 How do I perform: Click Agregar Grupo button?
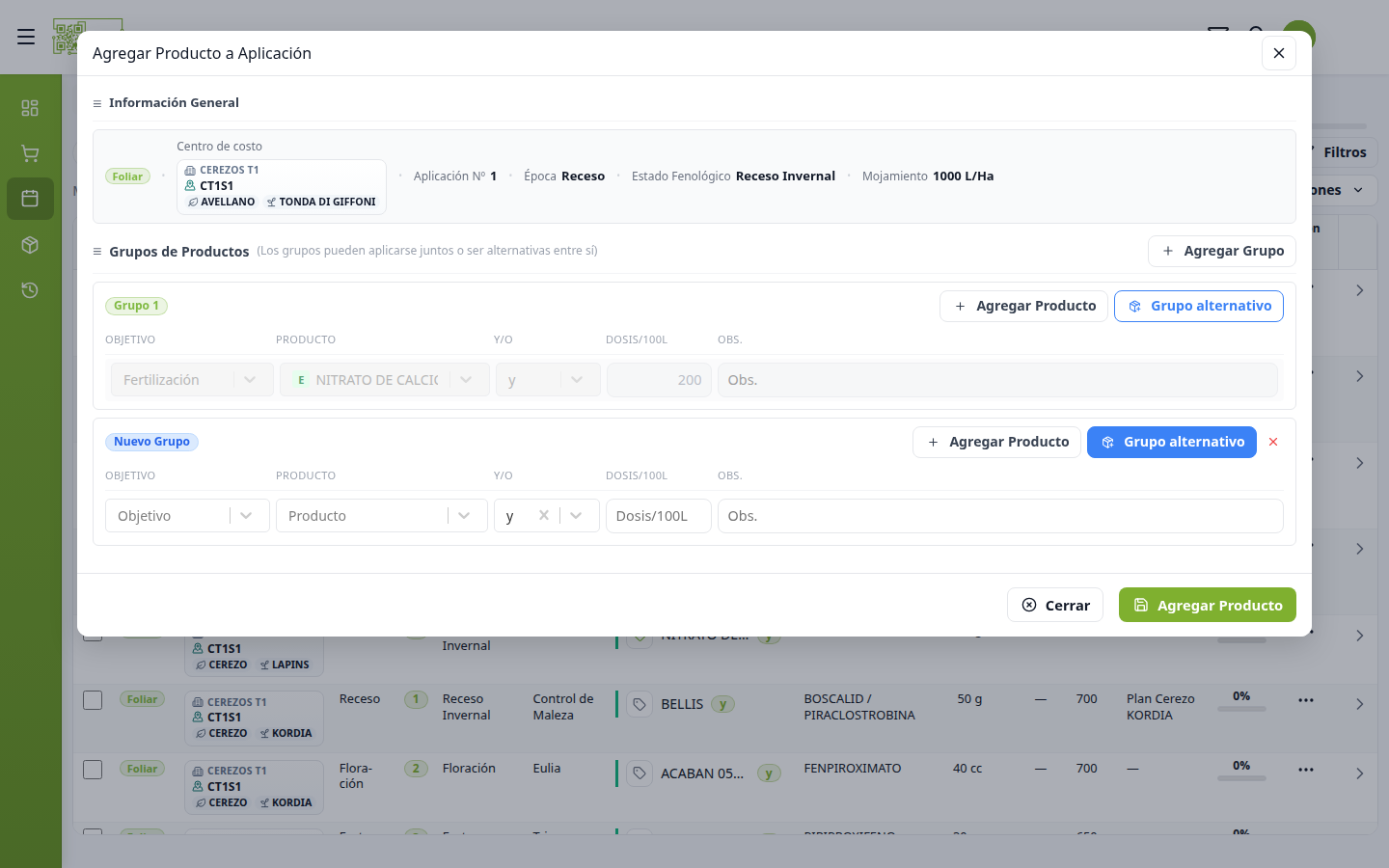pos(1222,251)
